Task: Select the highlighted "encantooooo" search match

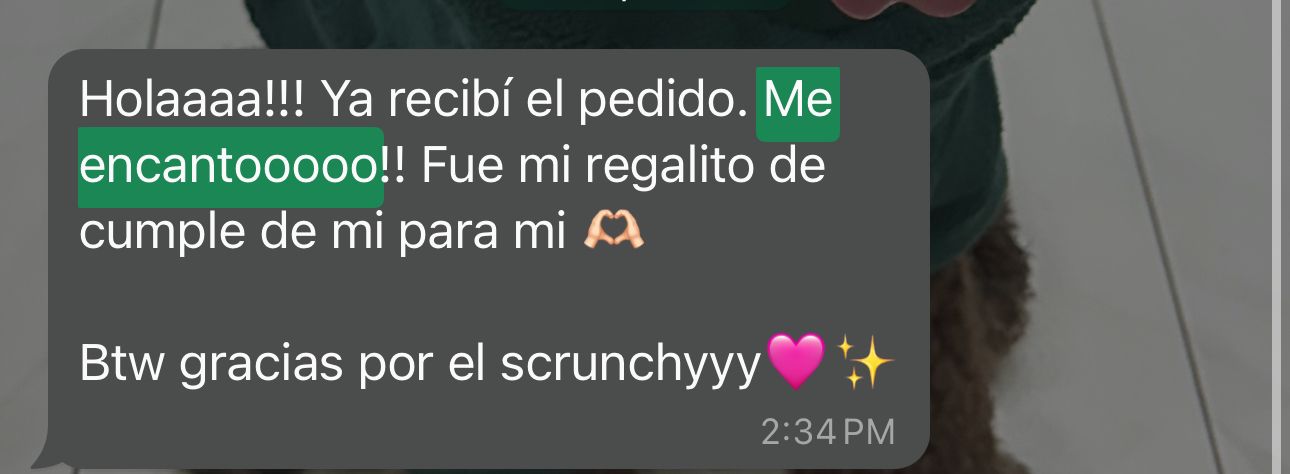Action: [230, 167]
